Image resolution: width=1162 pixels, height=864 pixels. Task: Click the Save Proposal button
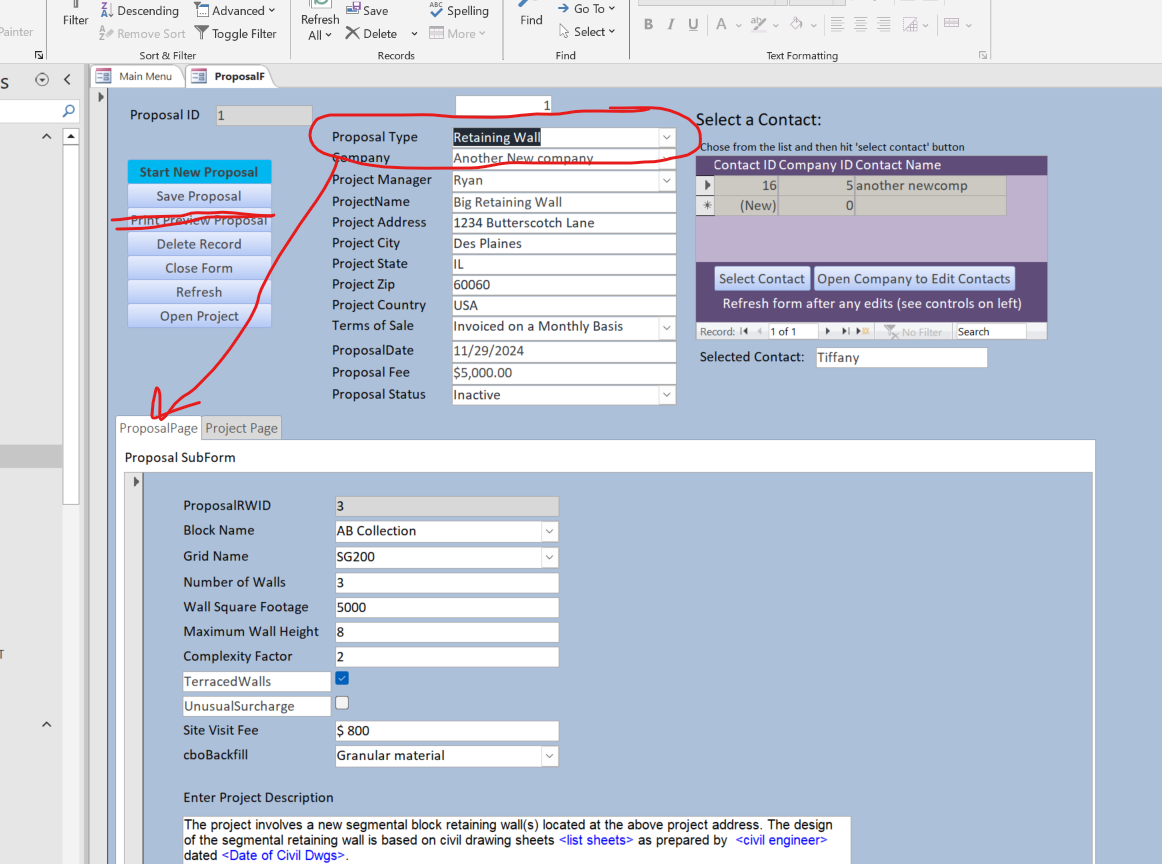click(199, 196)
